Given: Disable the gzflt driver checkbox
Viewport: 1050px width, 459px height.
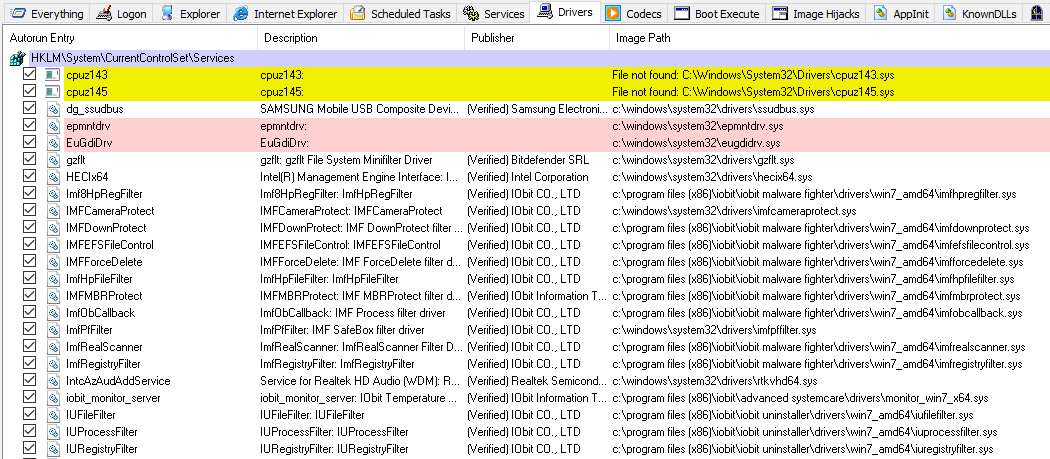Looking at the screenshot, I should click(x=29, y=159).
